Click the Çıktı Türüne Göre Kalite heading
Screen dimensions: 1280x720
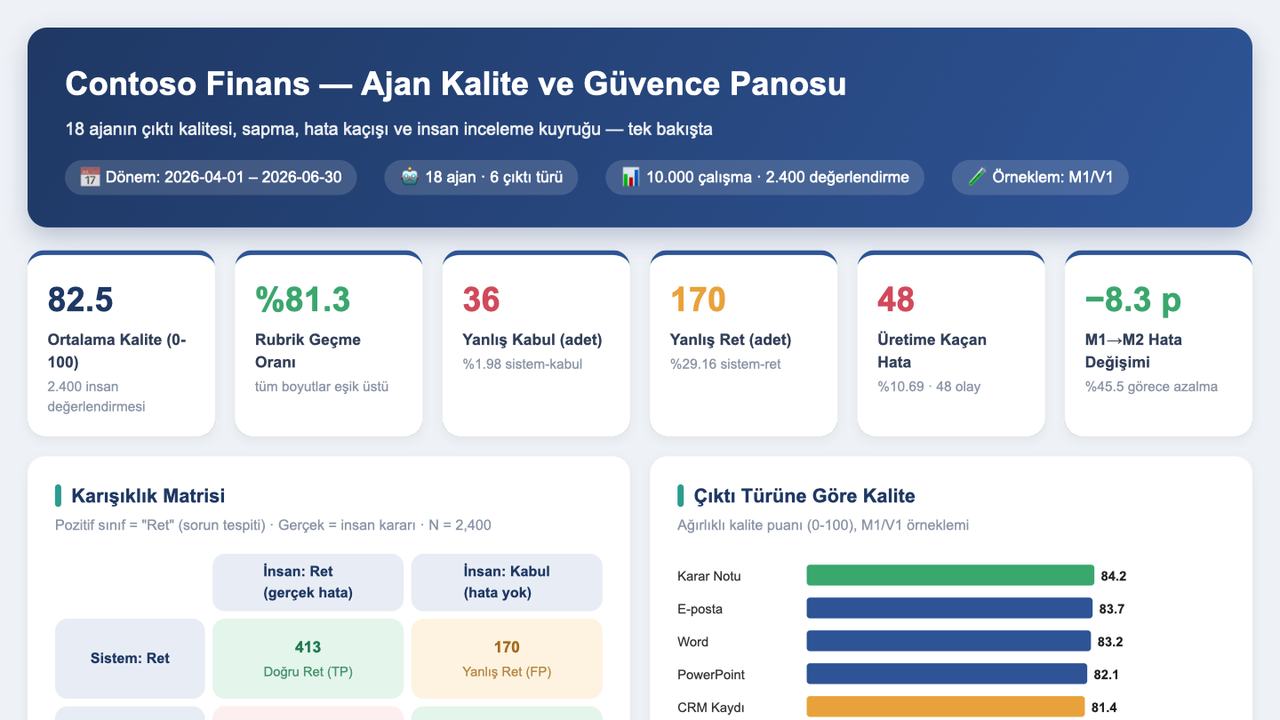[804, 496]
